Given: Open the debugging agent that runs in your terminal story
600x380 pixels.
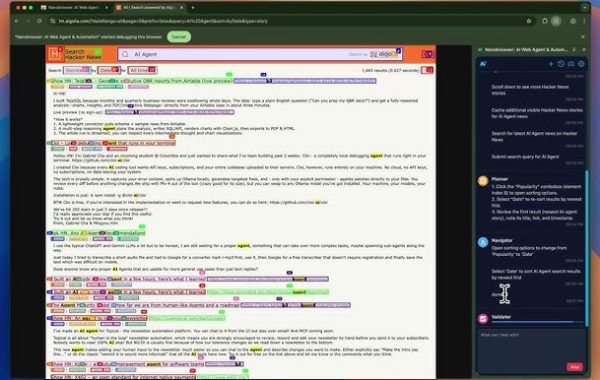Looking at the screenshot, I should pos(112,143).
